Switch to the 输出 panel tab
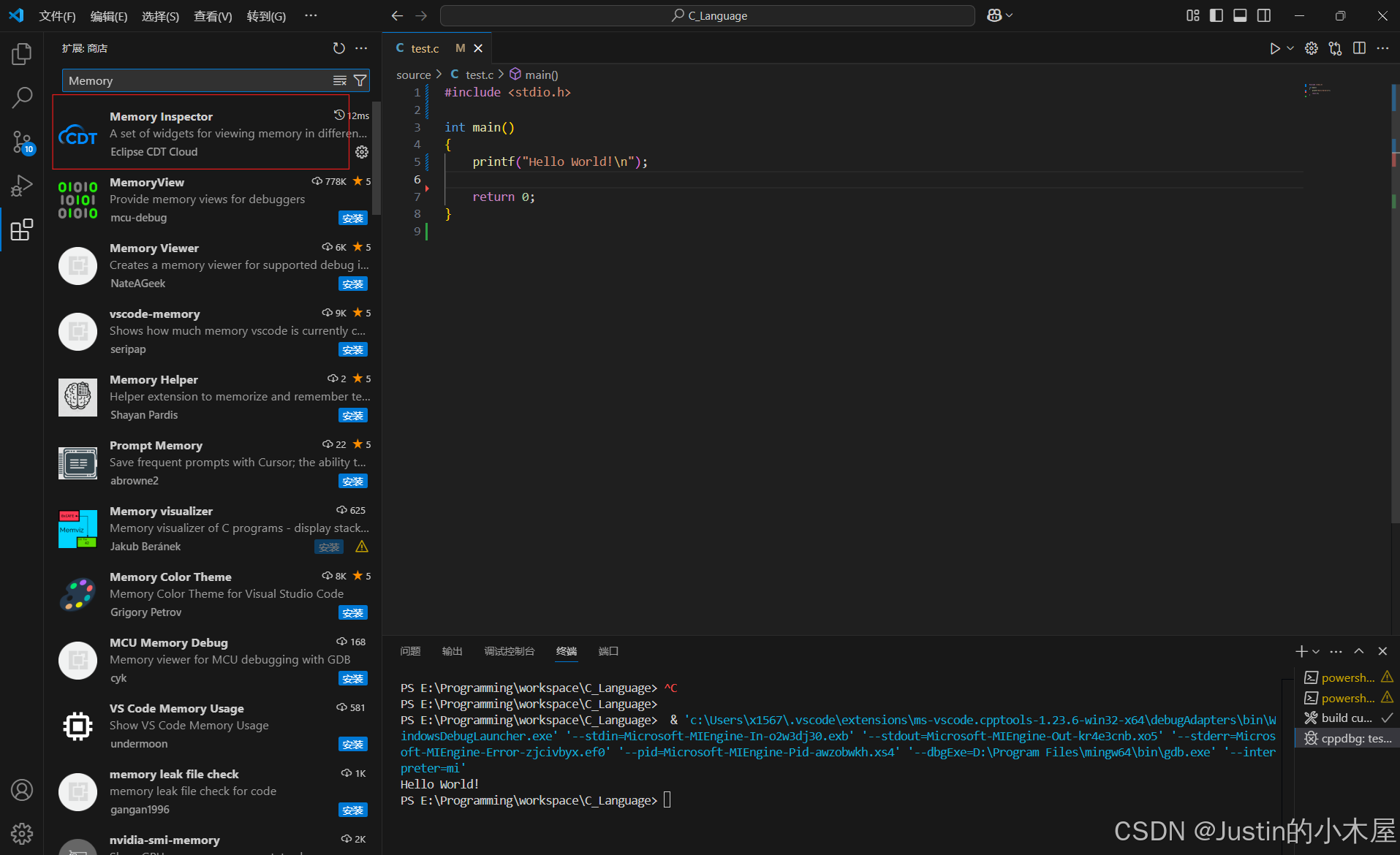1400x855 pixels. [453, 651]
